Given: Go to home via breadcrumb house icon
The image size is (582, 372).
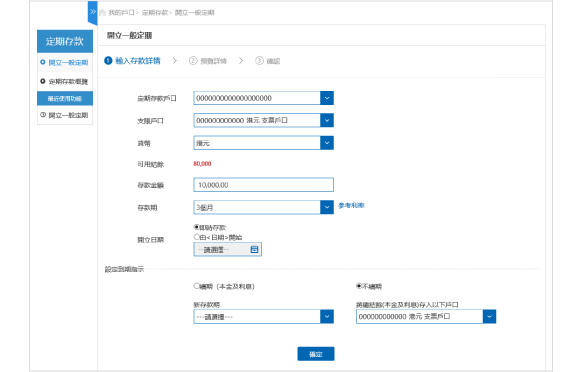Looking at the screenshot, I should [103, 13].
